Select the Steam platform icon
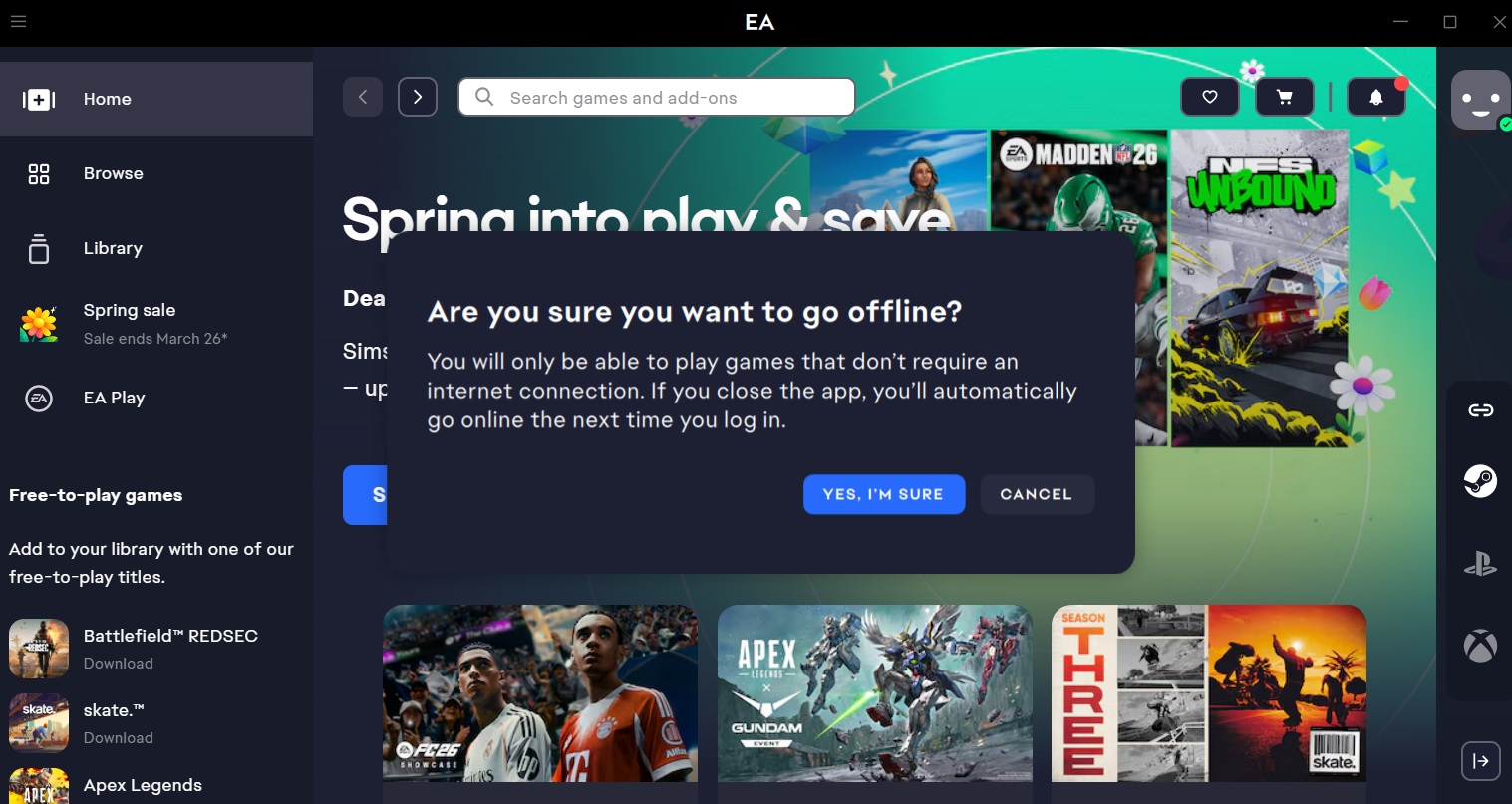The image size is (1512, 804). [x=1480, y=482]
